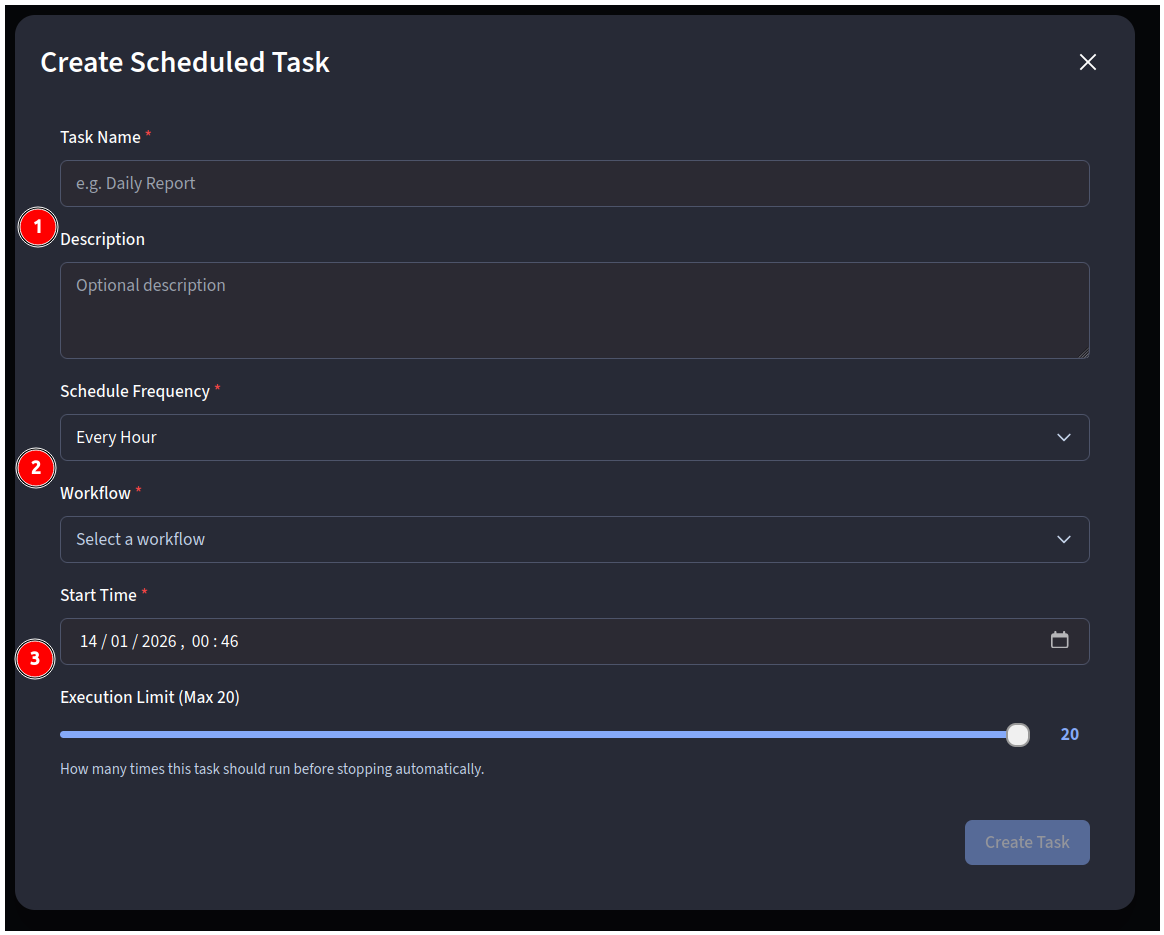The image size is (1164, 935).
Task: Click the Execution Limit slider thumb
Action: click(1018, 735)
